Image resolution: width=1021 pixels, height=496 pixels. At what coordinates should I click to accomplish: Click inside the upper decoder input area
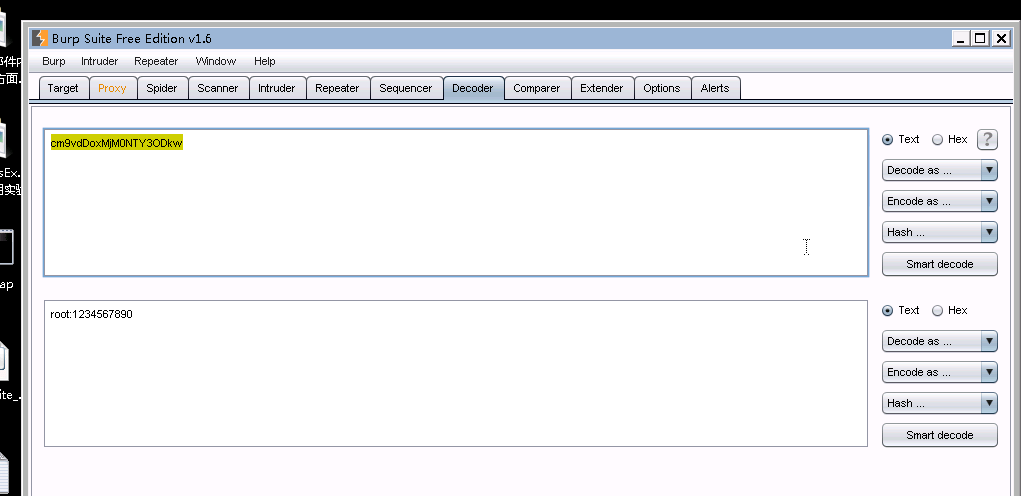coord(456,202)
